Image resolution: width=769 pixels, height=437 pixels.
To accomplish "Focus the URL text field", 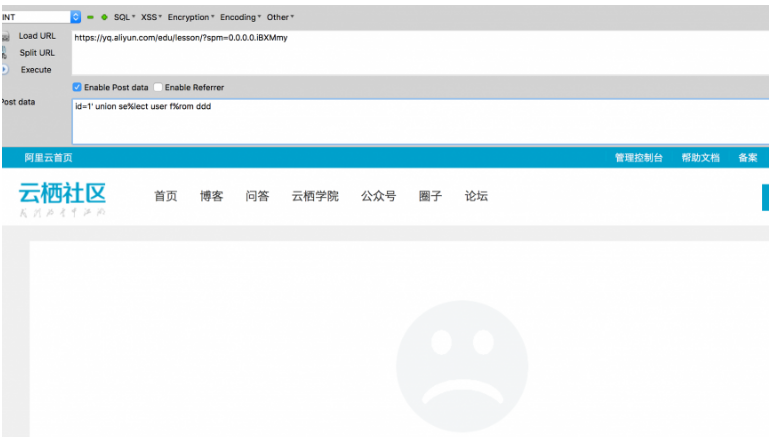I will click(x=420, y=53).
